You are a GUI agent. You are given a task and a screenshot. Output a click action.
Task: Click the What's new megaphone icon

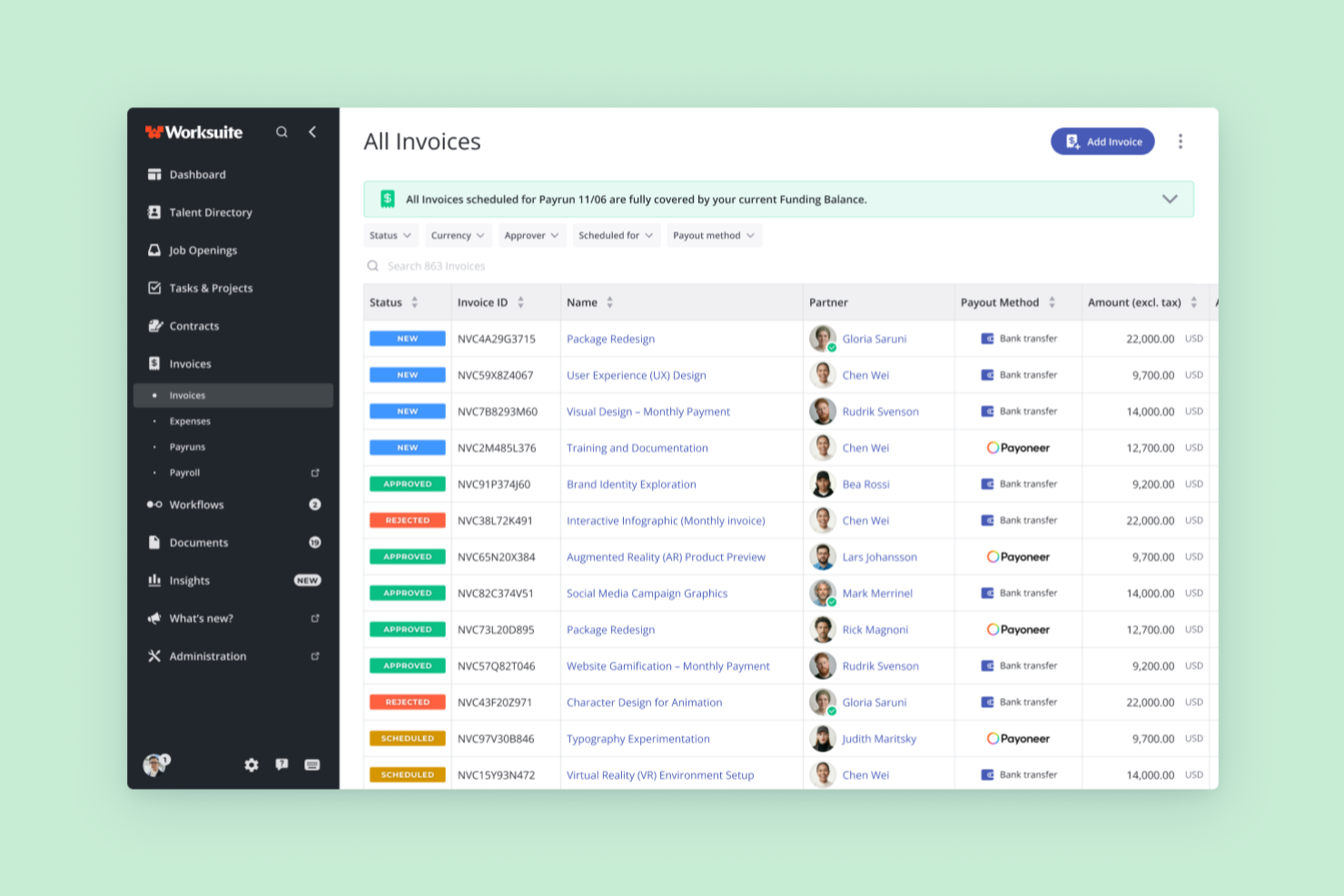pyautogui.click(x=154, y=618)
